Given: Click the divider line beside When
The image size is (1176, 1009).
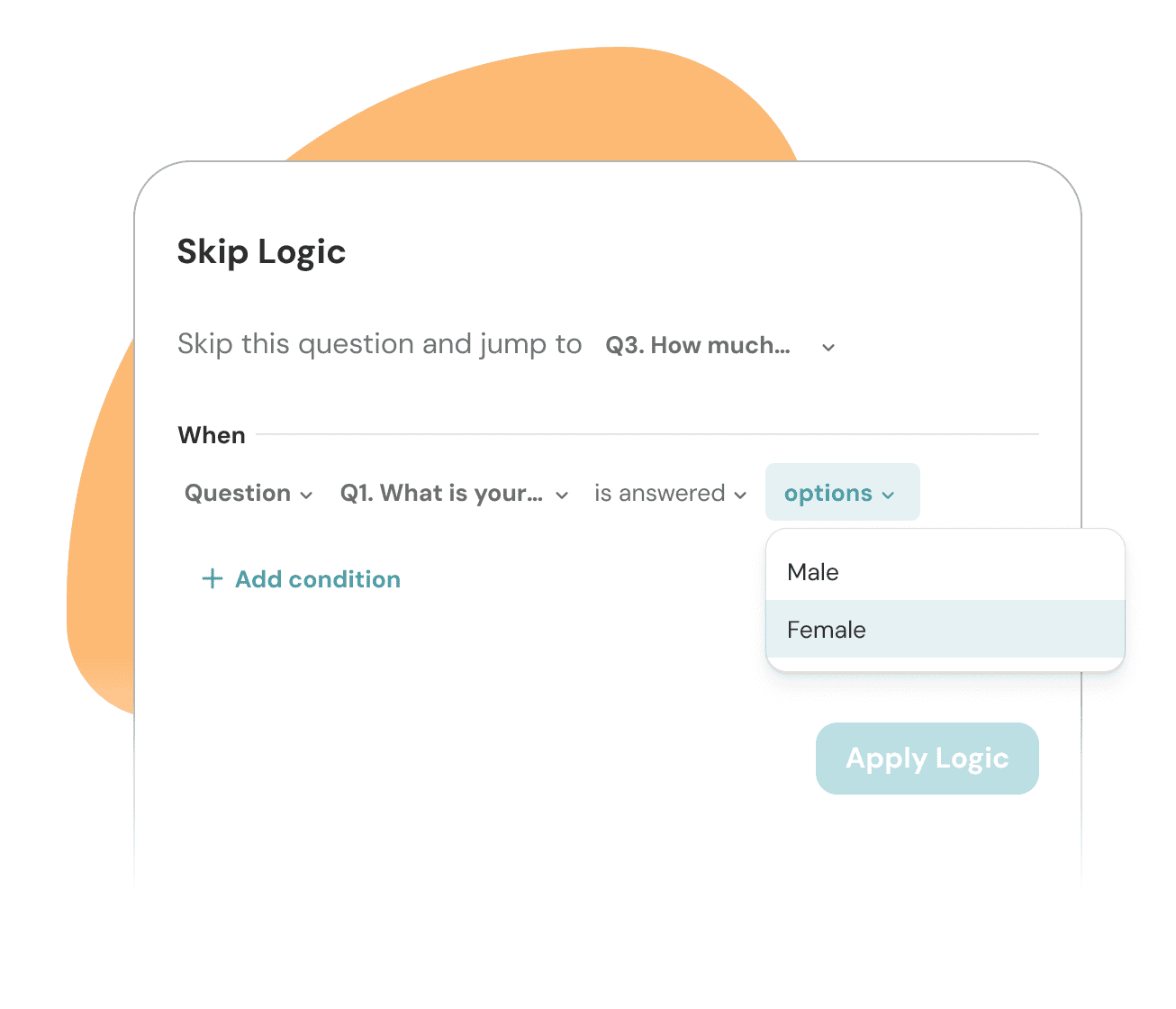Looking at the screenshot, I should click(x=647, y=434).
